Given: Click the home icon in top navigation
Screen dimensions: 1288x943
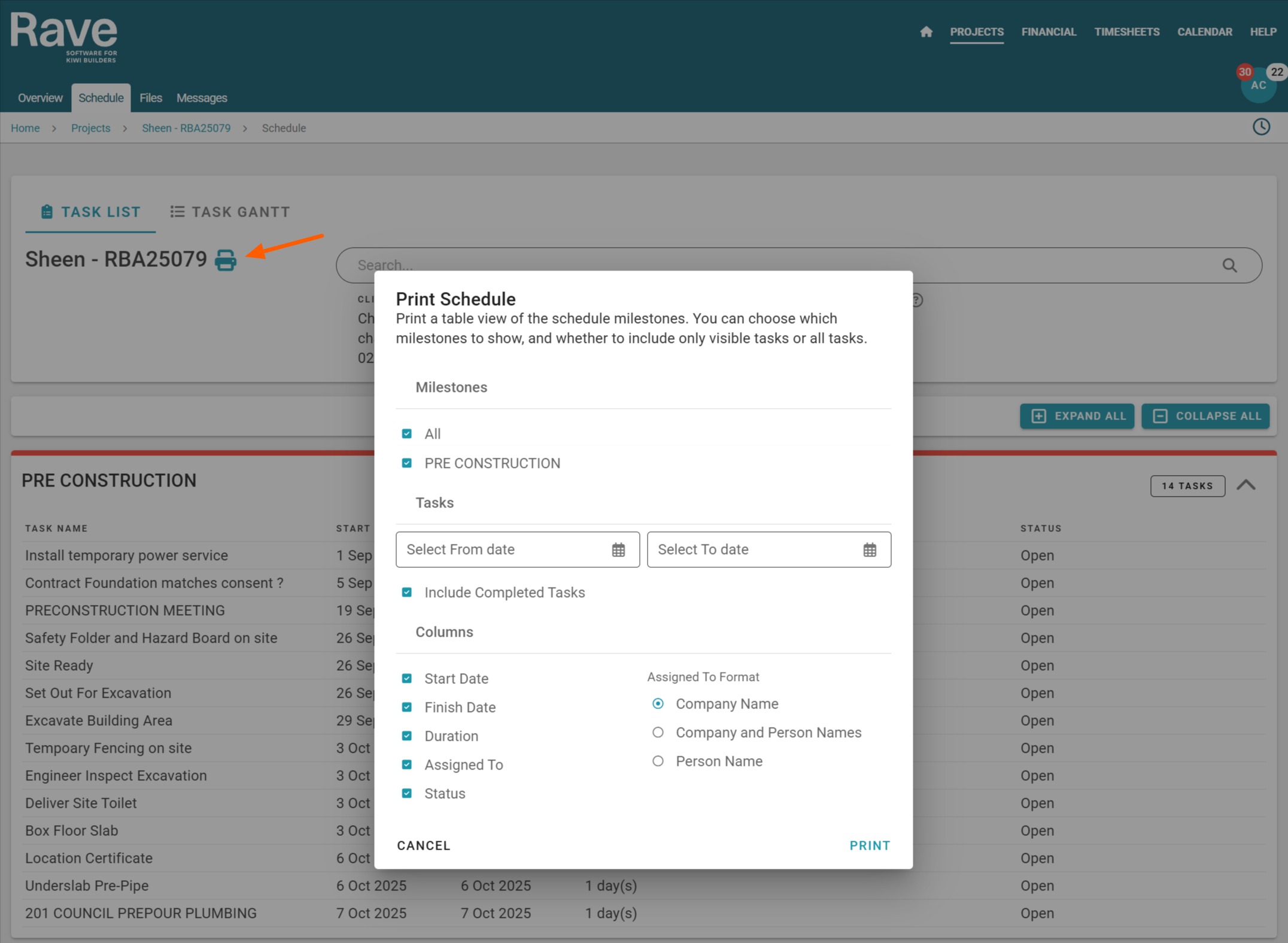Looking at the screenshot, I should click(x=926, y=32).
